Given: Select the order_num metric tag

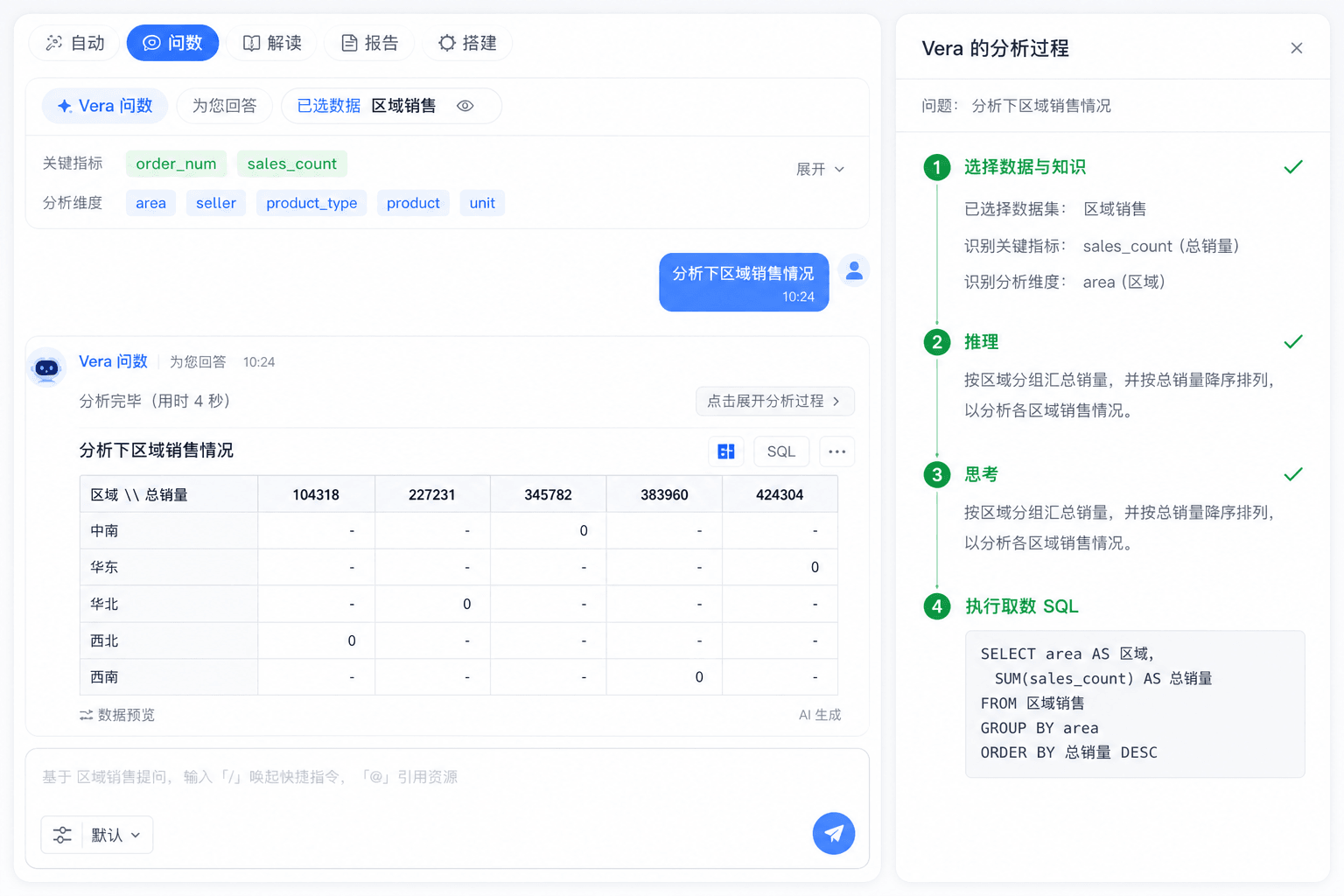Looking at the screenshot, I should coord(176,164).
